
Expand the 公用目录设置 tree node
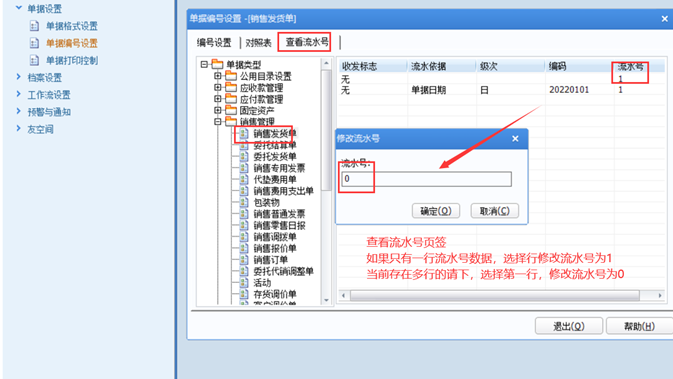tap(218, 76)
